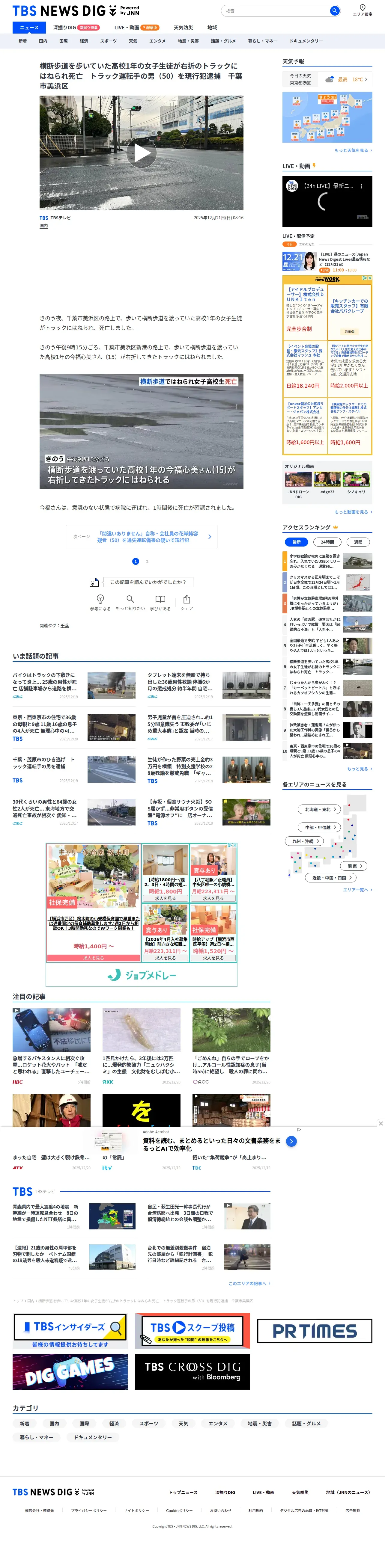
Task: Open 青森県内で最大震度4の地震 article
Action: pos(74,1216)
